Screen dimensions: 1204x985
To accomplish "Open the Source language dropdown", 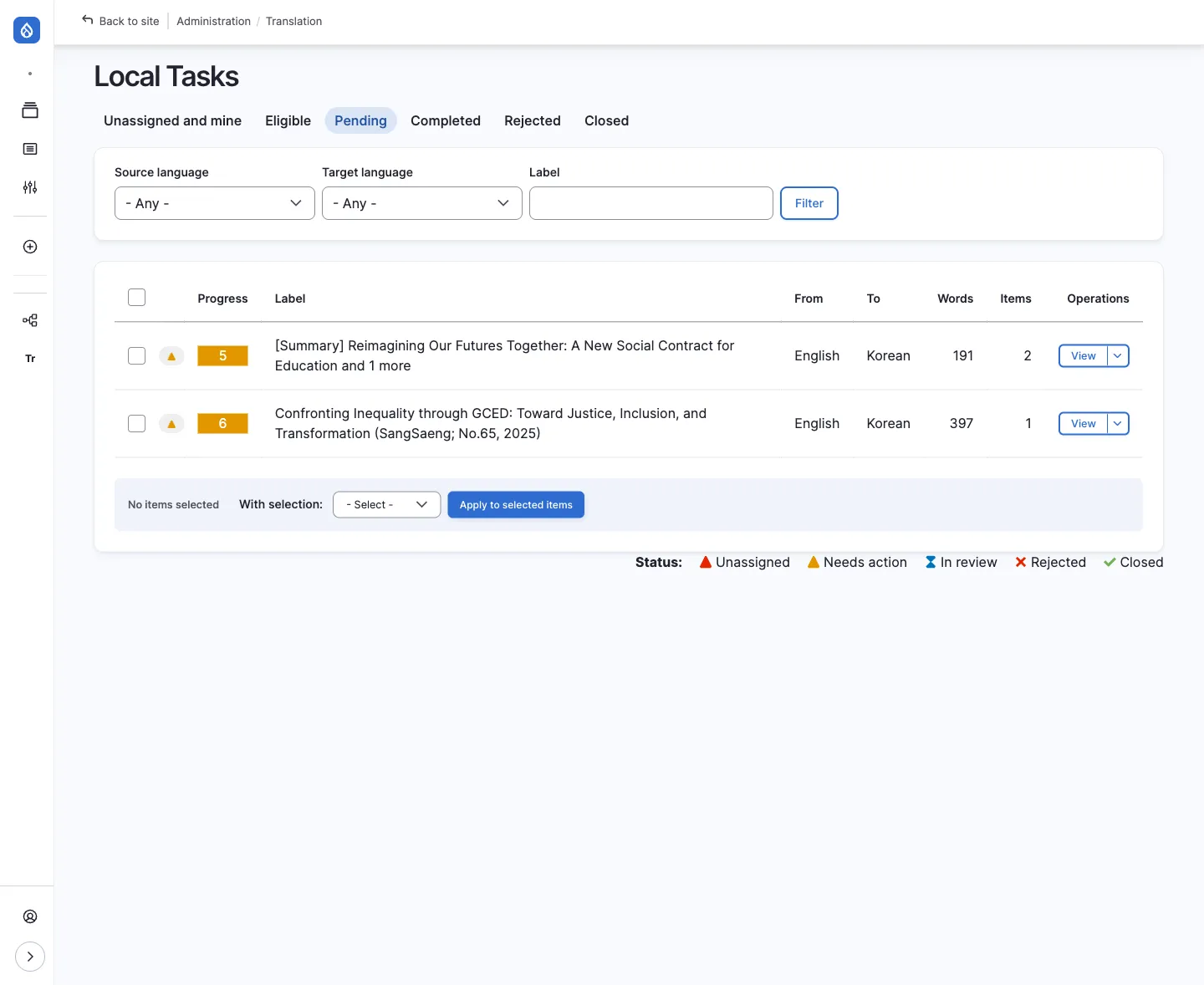I will 213,203.
